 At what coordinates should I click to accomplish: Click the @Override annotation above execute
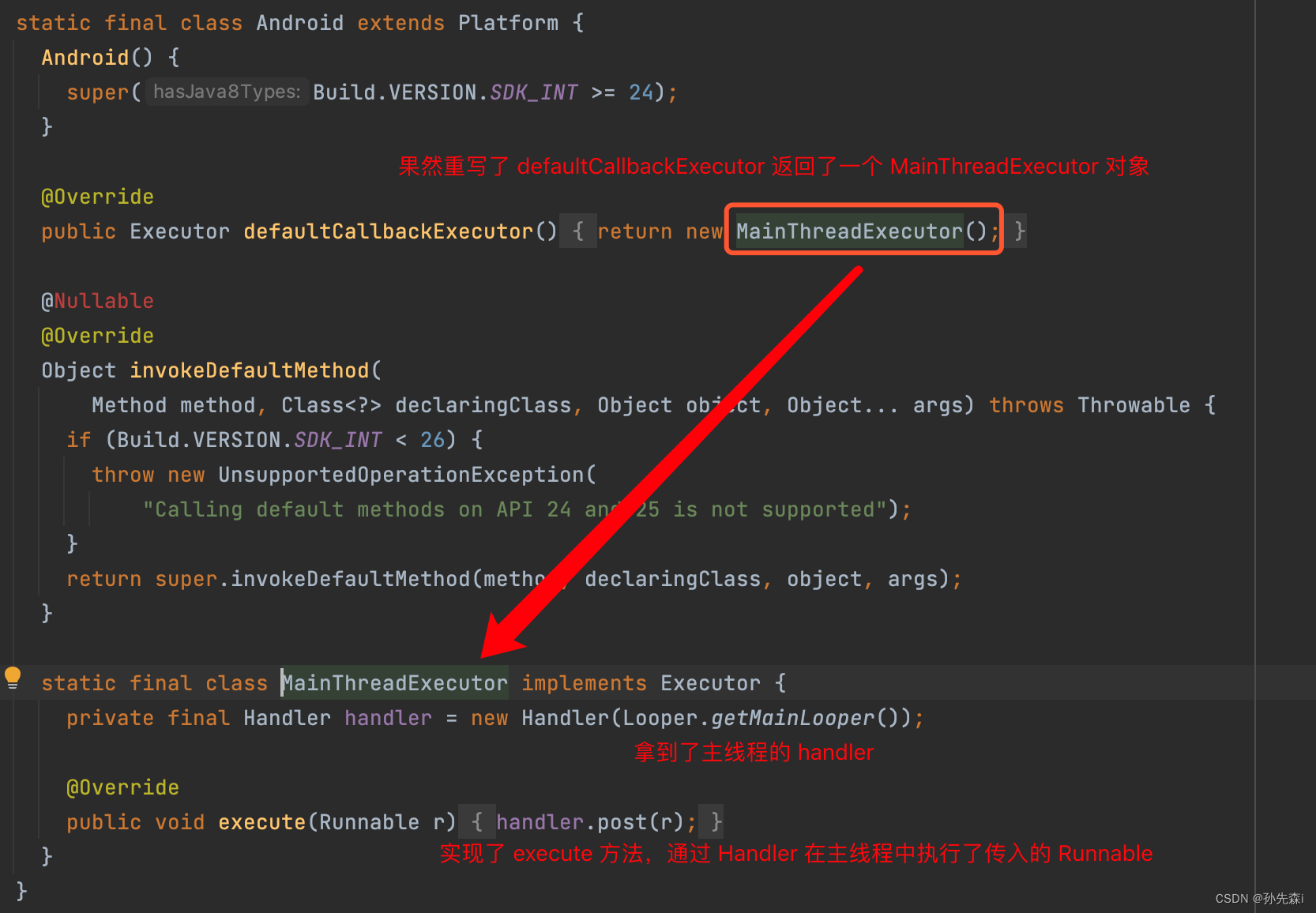tap(123, 787)
